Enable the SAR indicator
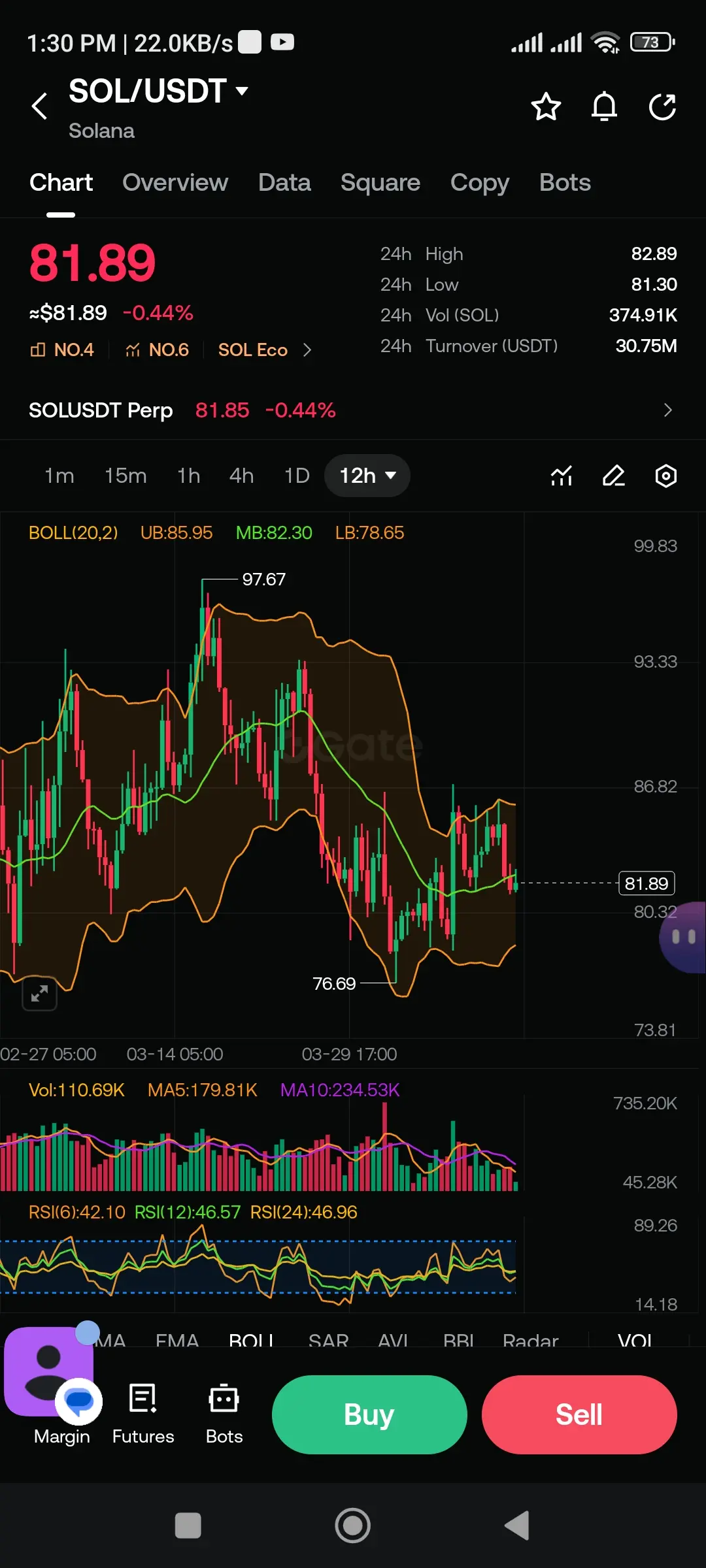The width and height of the screenshot is (706, 1568). tap(328, 1339)
